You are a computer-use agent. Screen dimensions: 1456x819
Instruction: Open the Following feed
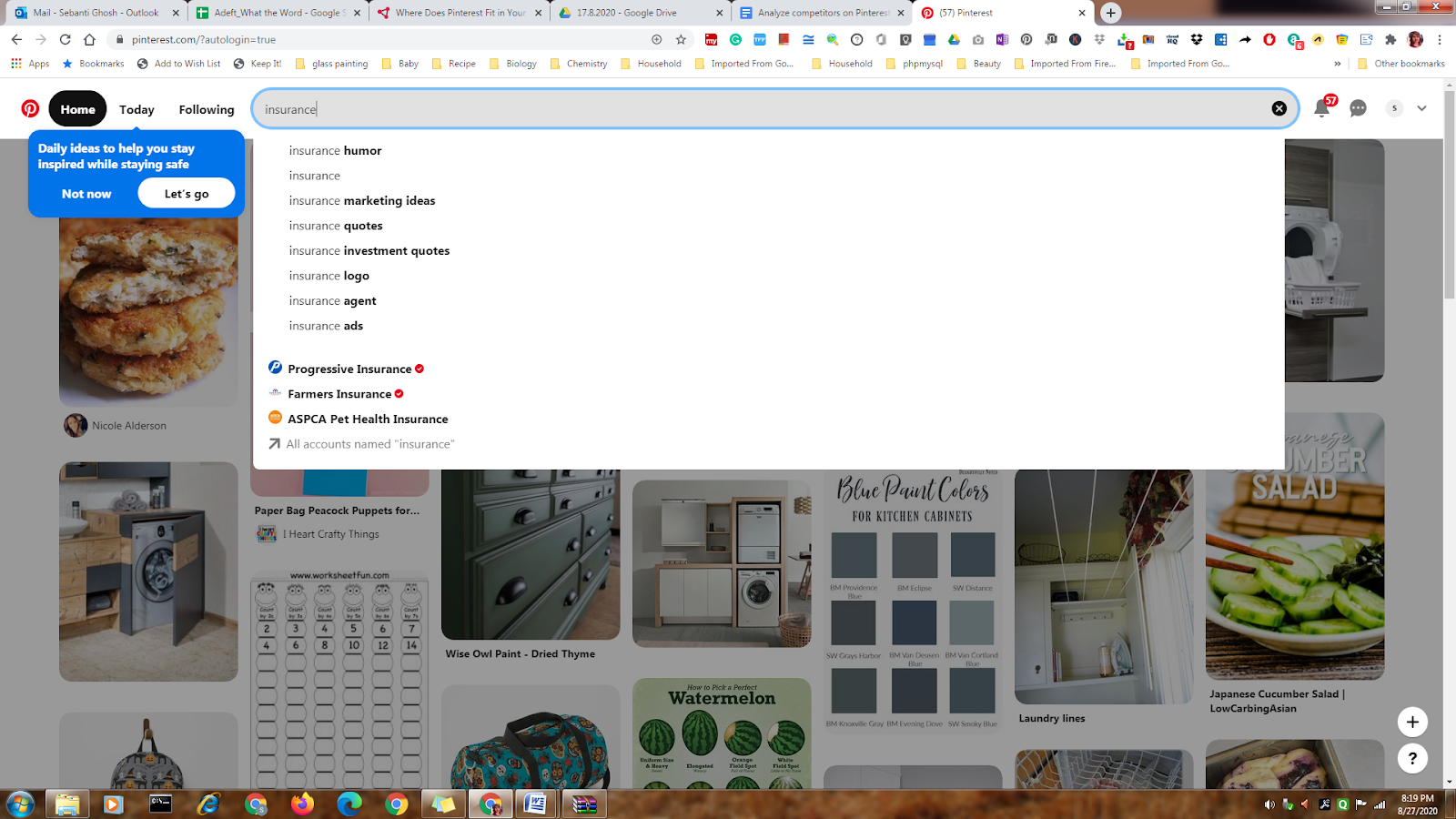pyautogui.click(x=207, y=109)
